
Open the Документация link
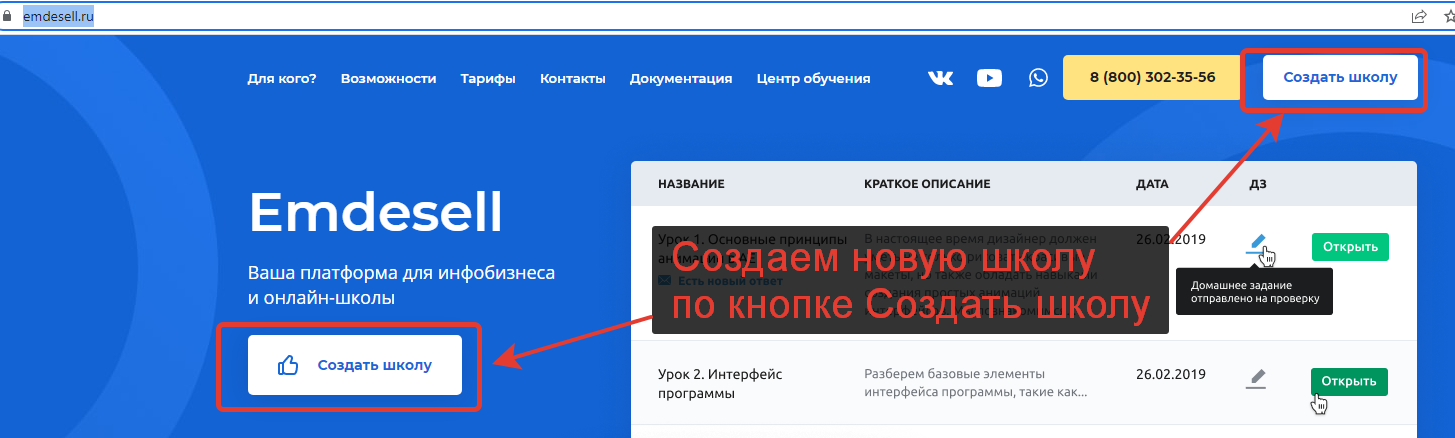pyautogui.click(x=681, y=78)
